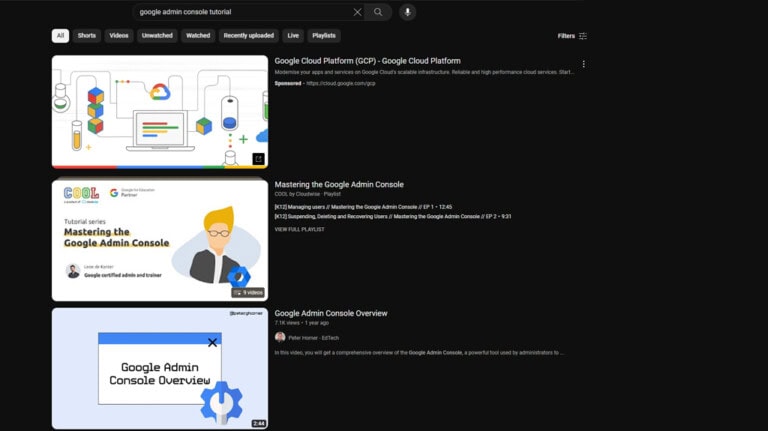The height and width of the screenshot is (431, 768).
Task: Open COOL by Cloudwise channel name
Action: point(297,194)
